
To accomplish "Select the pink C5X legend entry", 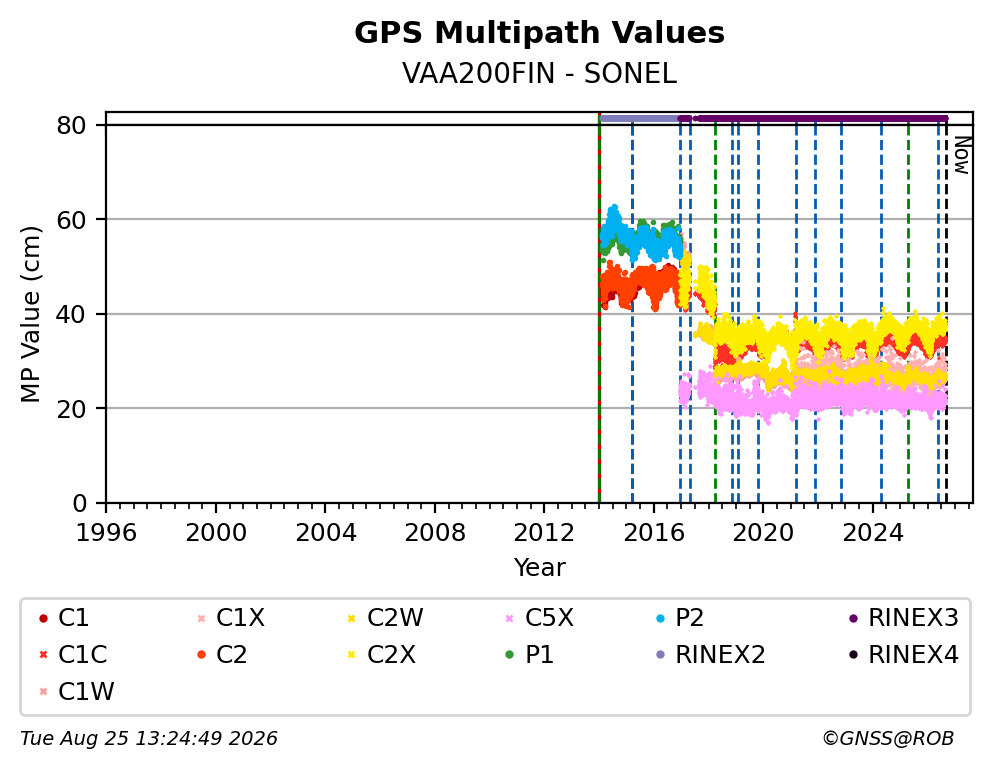I will 540,618.
